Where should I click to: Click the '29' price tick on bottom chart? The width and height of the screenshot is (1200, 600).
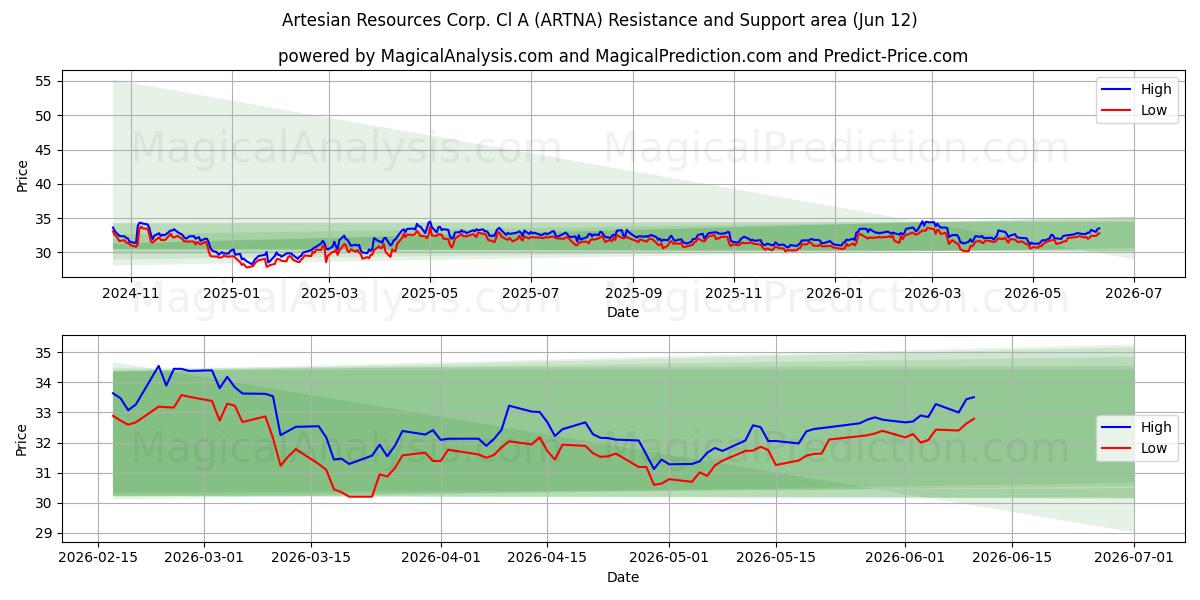click(x=45, y=534)
